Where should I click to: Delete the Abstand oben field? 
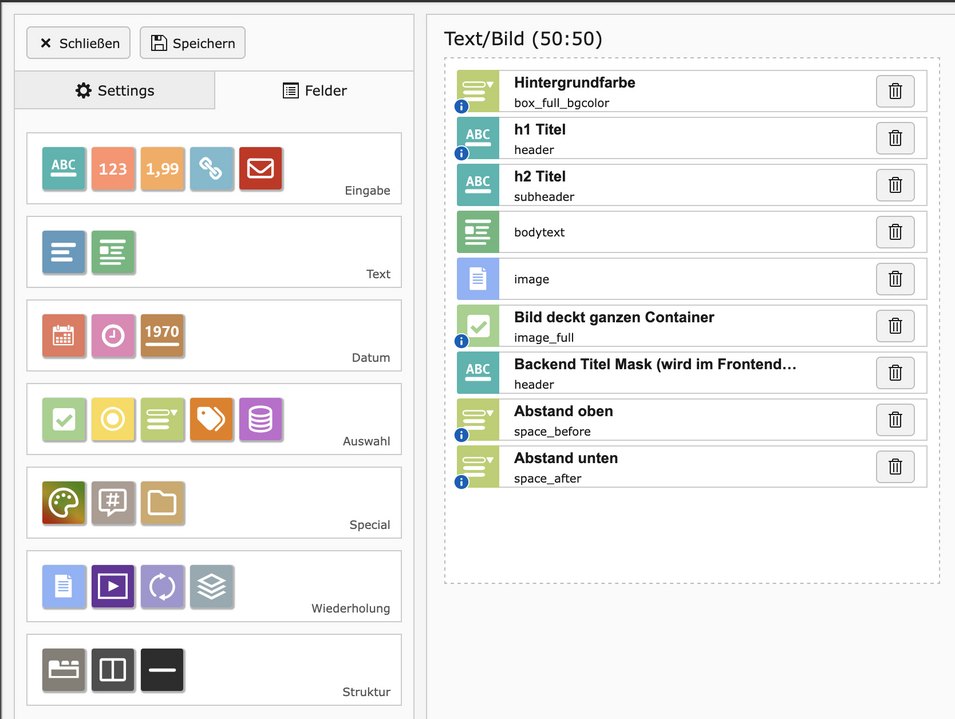pos(895,419)
